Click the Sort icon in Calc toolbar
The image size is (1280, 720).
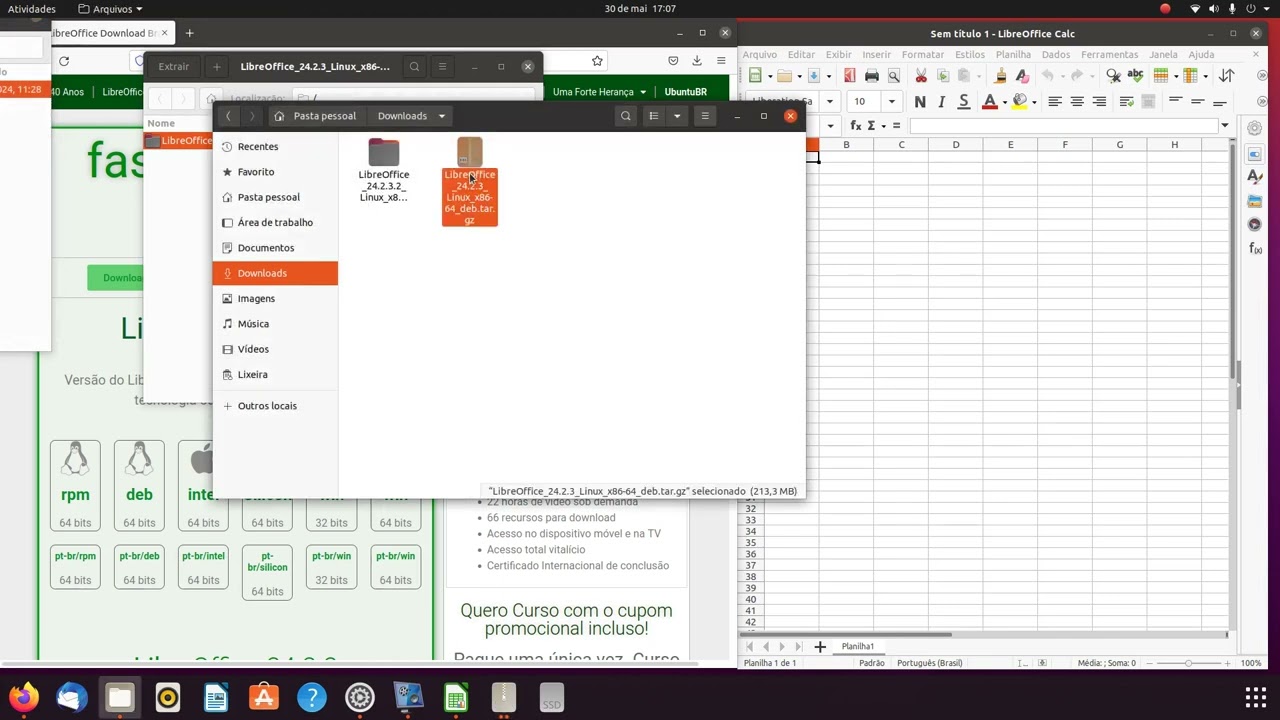pyautogui.click(x=1226, y=75)
